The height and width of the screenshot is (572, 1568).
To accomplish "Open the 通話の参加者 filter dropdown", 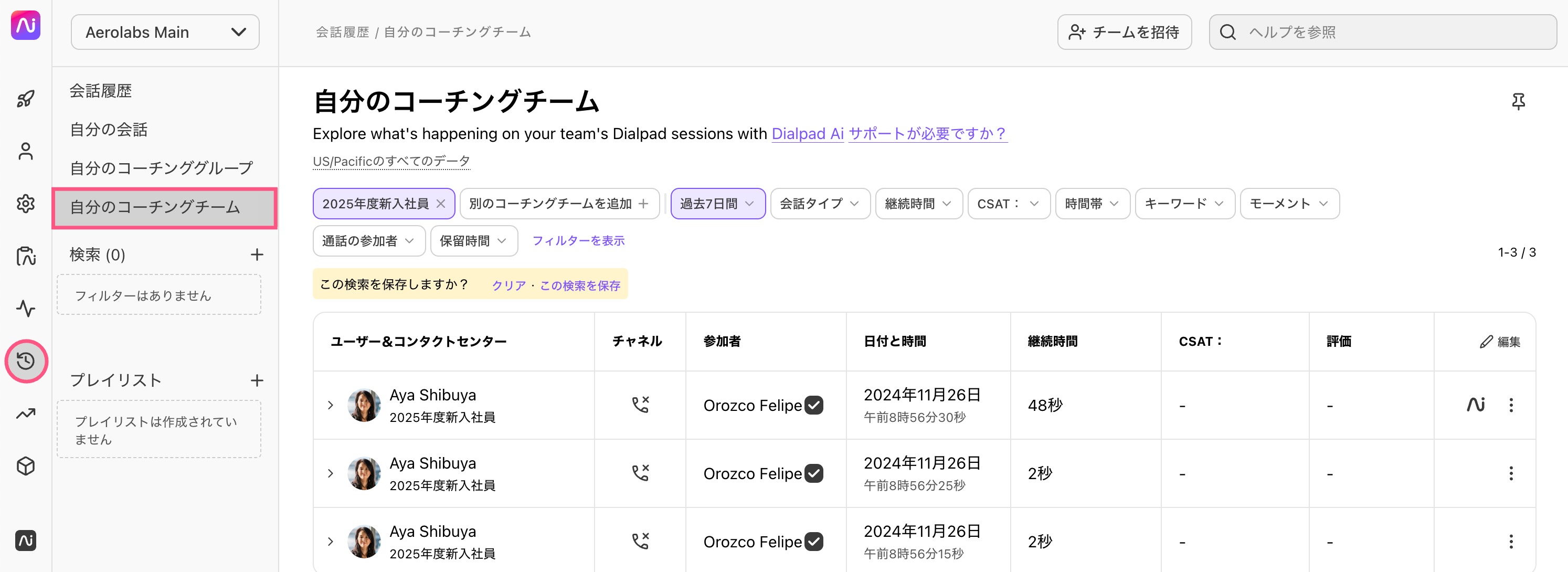I will 369,241.
